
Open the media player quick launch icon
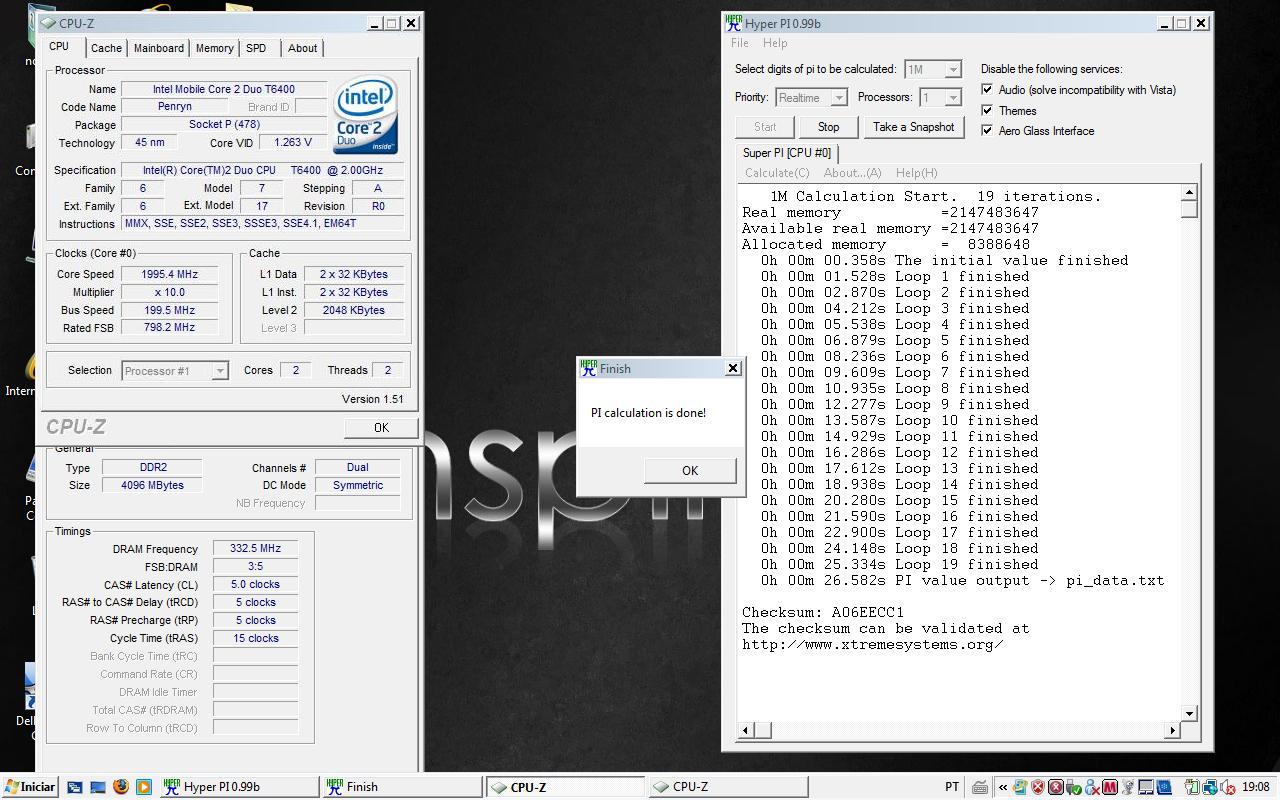coord(144,787)
